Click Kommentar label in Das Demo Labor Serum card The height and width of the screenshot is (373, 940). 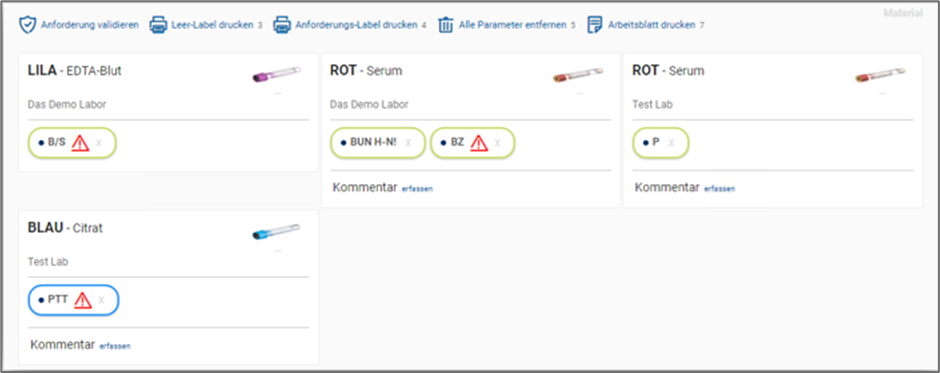pyautogui.click(x=364, y=188)
